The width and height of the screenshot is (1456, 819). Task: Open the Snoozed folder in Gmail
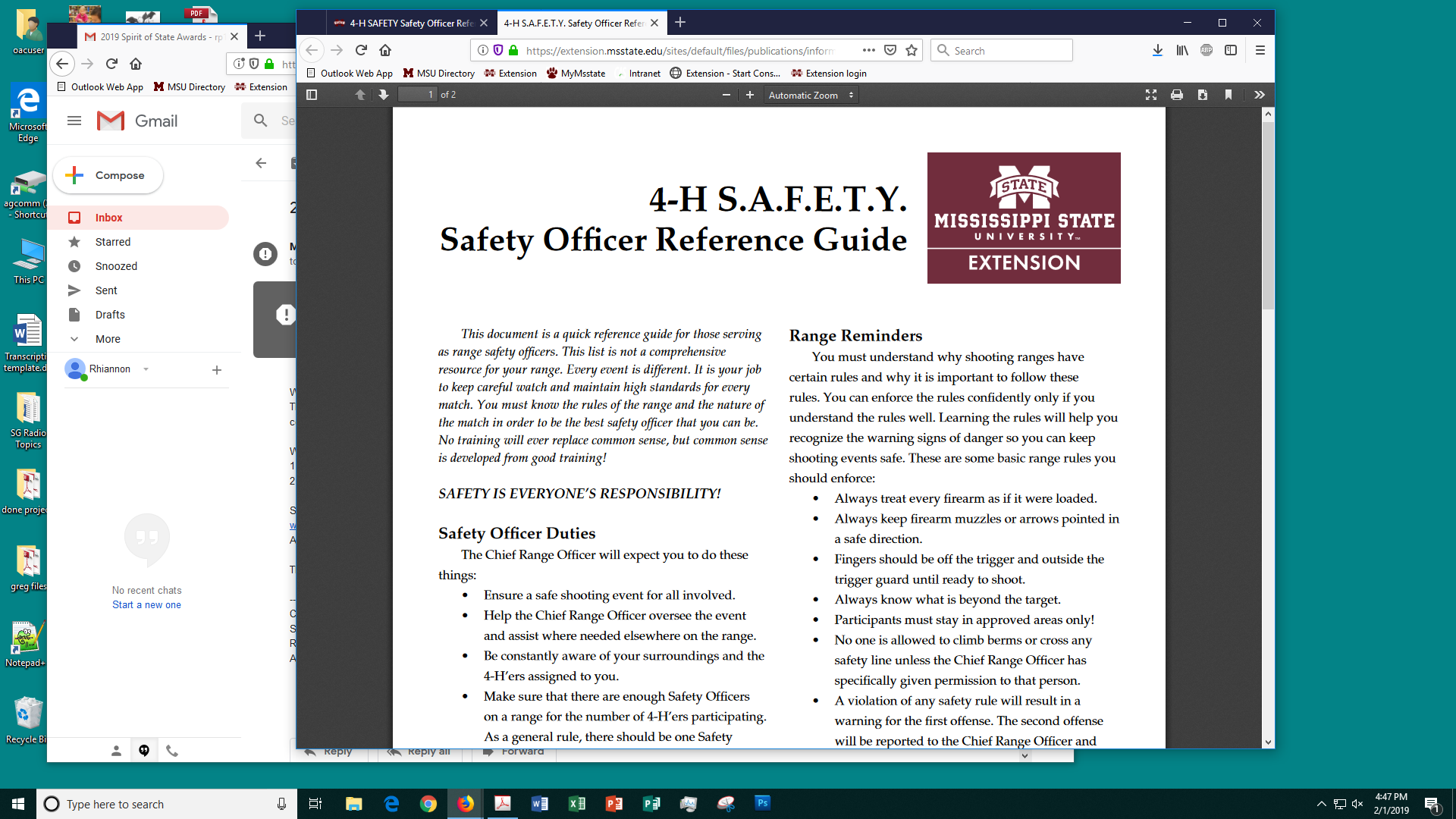coord(139,266)
